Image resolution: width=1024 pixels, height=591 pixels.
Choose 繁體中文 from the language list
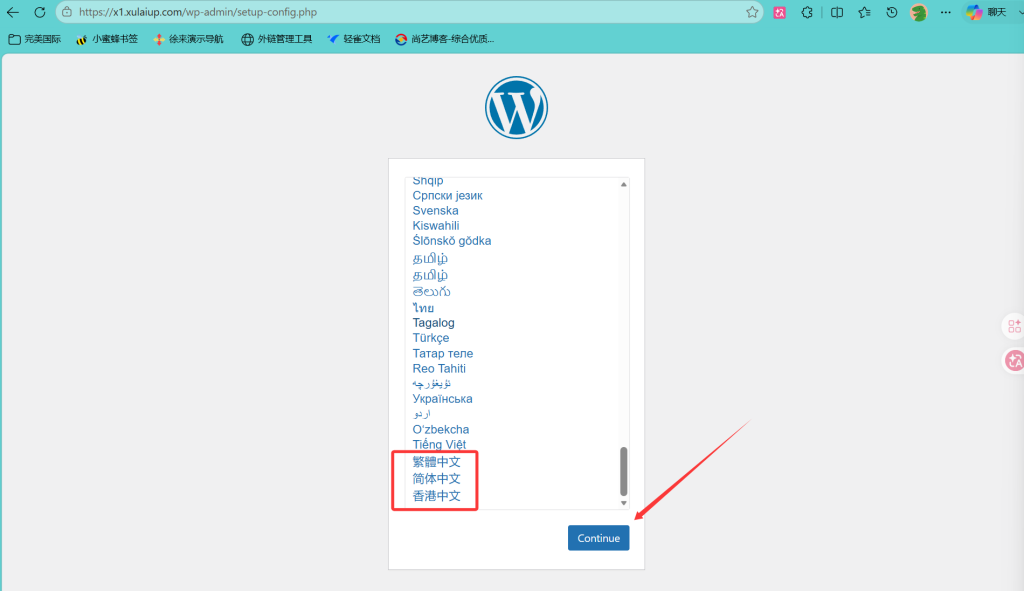click(x=436, y=462)
